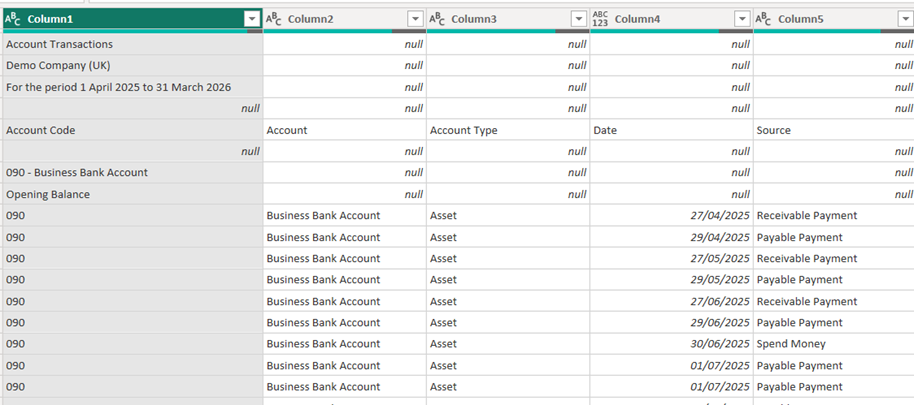Click Column5's text type icon
The height and width of the screenshot is (405, 914).
764,19
